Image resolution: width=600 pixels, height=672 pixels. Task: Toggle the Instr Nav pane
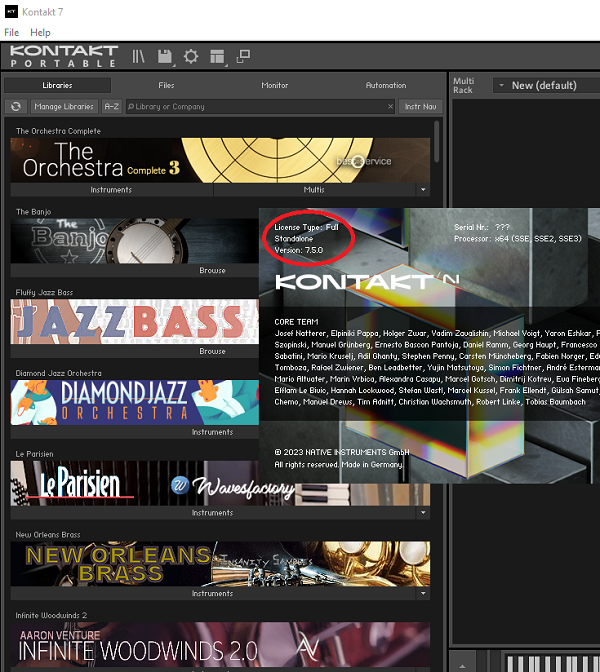pos(420,106)
